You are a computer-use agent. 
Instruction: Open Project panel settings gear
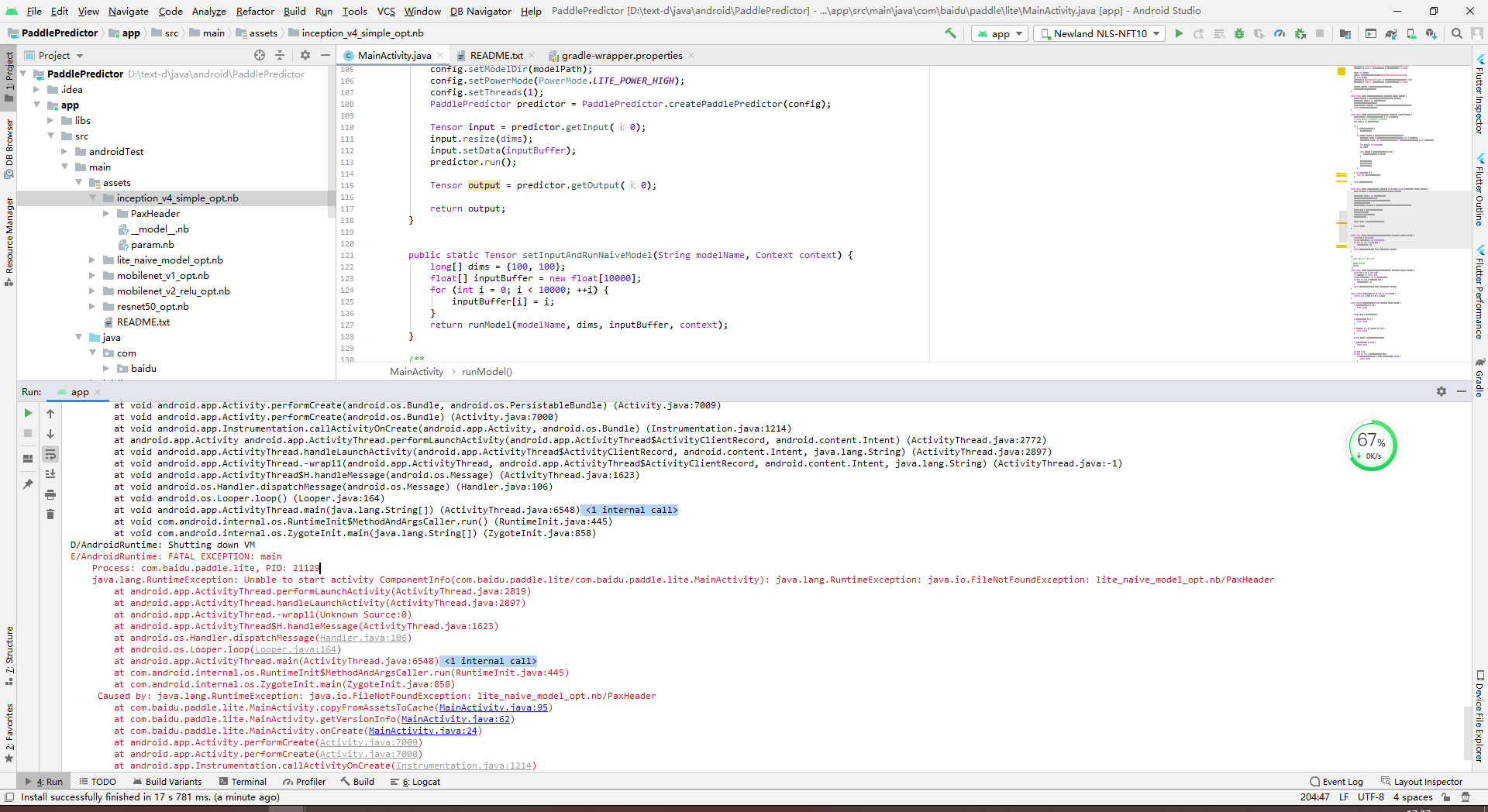pyautogui.click(x=305, y=55)
